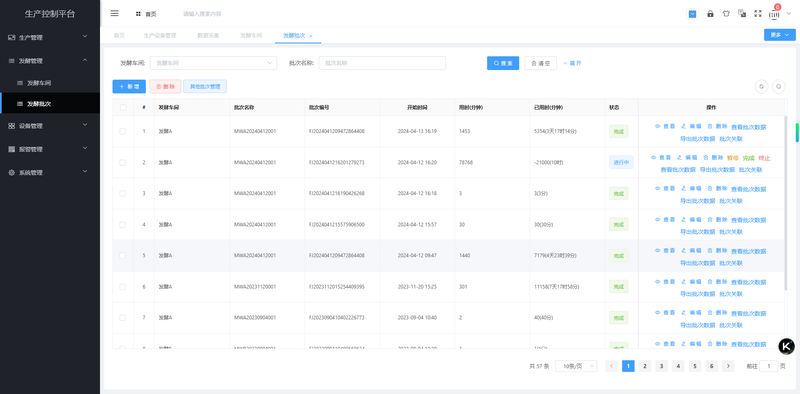Click the rightmost circular icon above table
Viewport: 800px width, 394px height.
pyautogui.click(x=779, y=87)
